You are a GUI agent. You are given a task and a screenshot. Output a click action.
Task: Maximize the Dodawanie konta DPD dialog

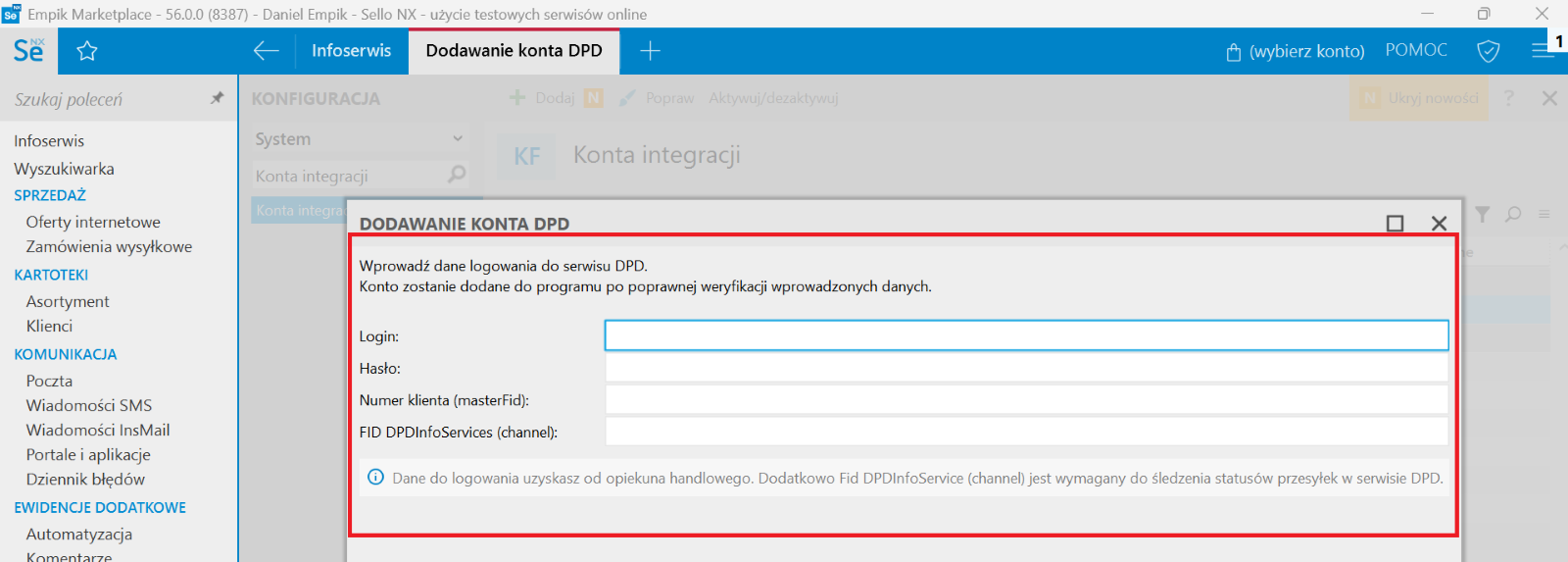[1395, 224]
